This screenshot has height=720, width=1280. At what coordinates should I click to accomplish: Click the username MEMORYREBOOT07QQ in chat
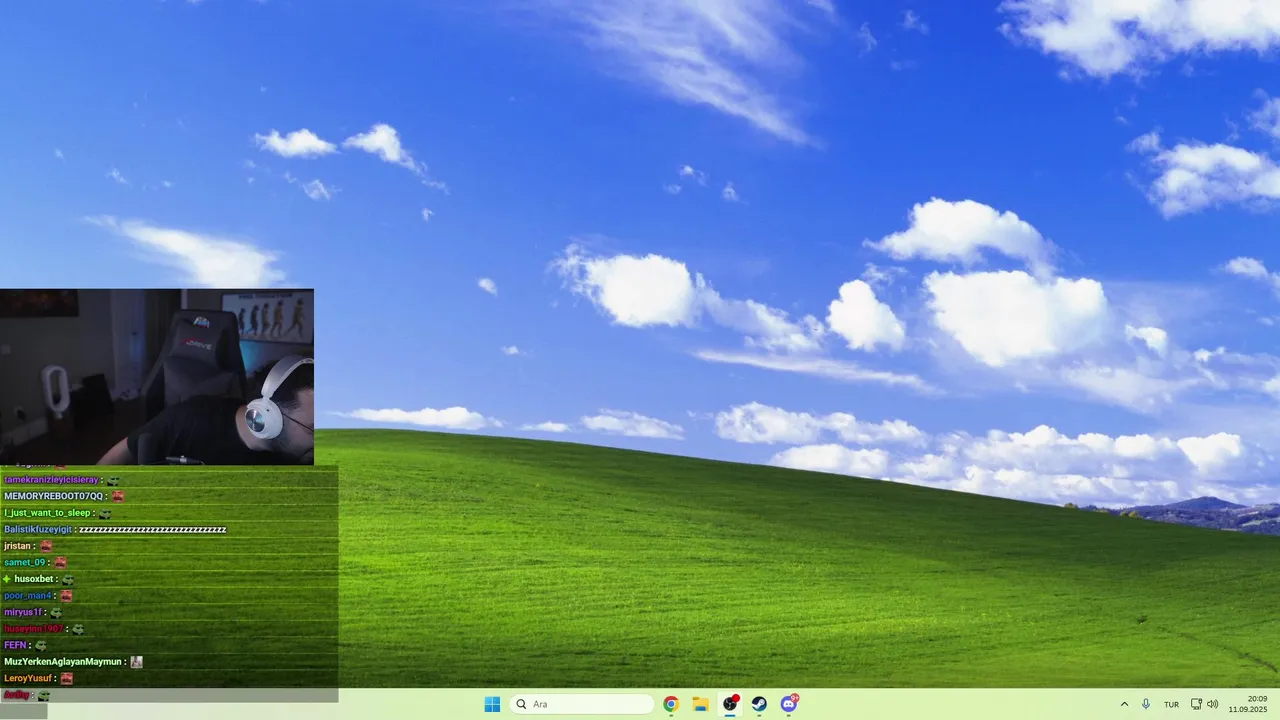tap(54, 496)
